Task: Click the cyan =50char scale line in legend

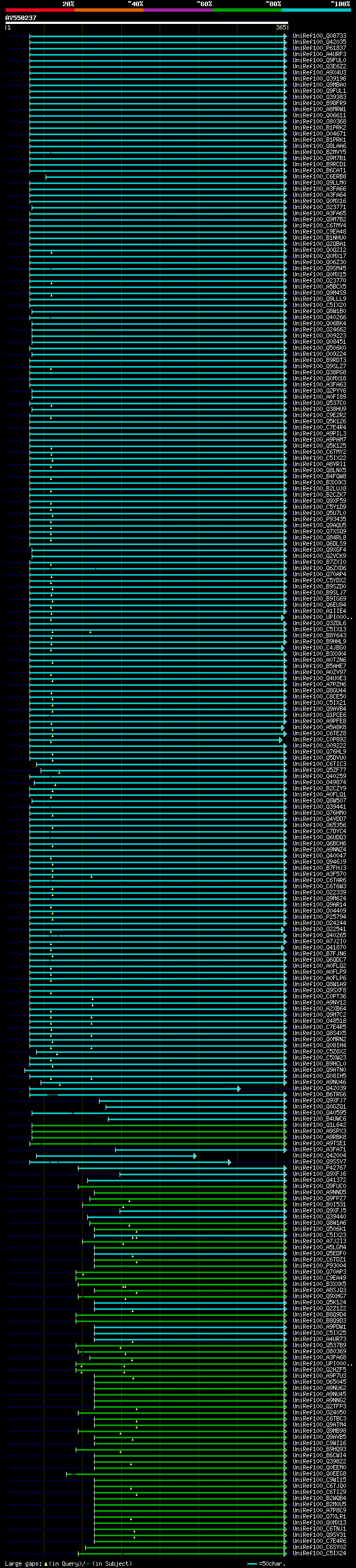Action: pyautogui.click(x=253, y=1564)
